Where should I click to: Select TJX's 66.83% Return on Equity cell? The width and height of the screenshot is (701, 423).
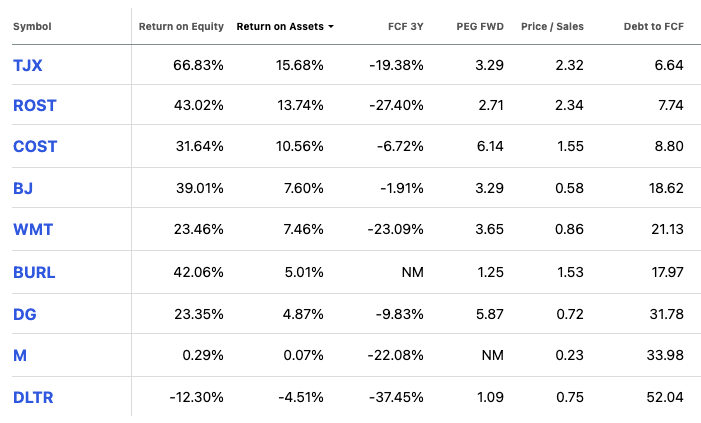click(x=198, y=64)
